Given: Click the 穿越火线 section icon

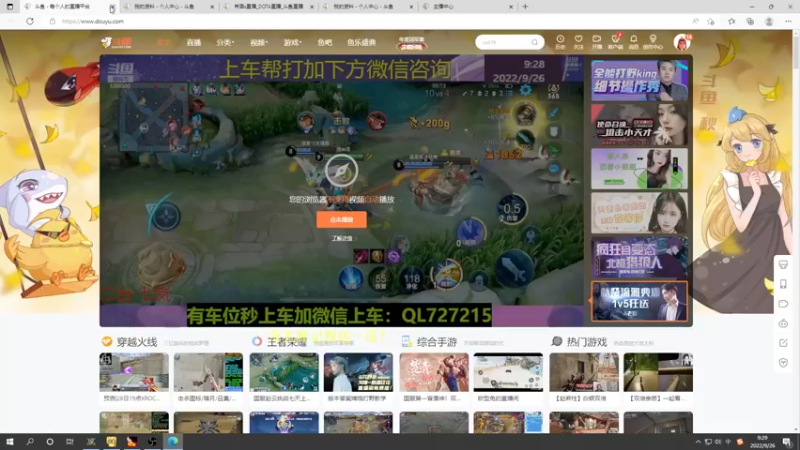Looking at the screenshot, I should click(x=107, y=341).
